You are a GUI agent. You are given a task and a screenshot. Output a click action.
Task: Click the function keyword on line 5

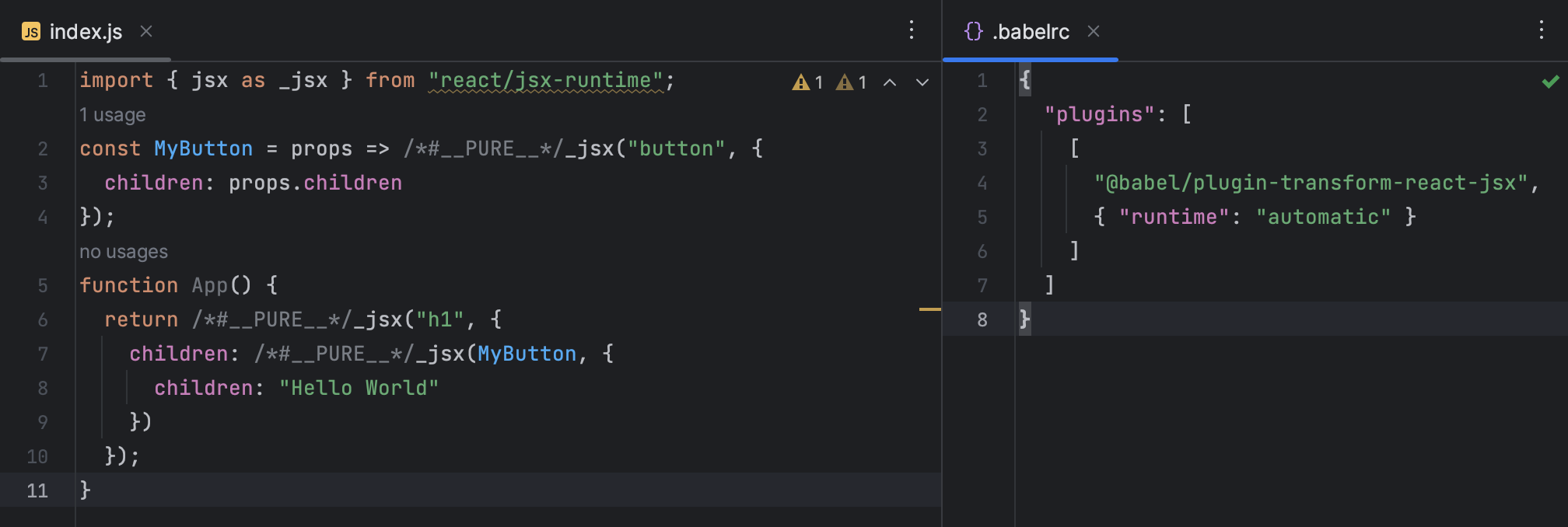click(129, 285)
